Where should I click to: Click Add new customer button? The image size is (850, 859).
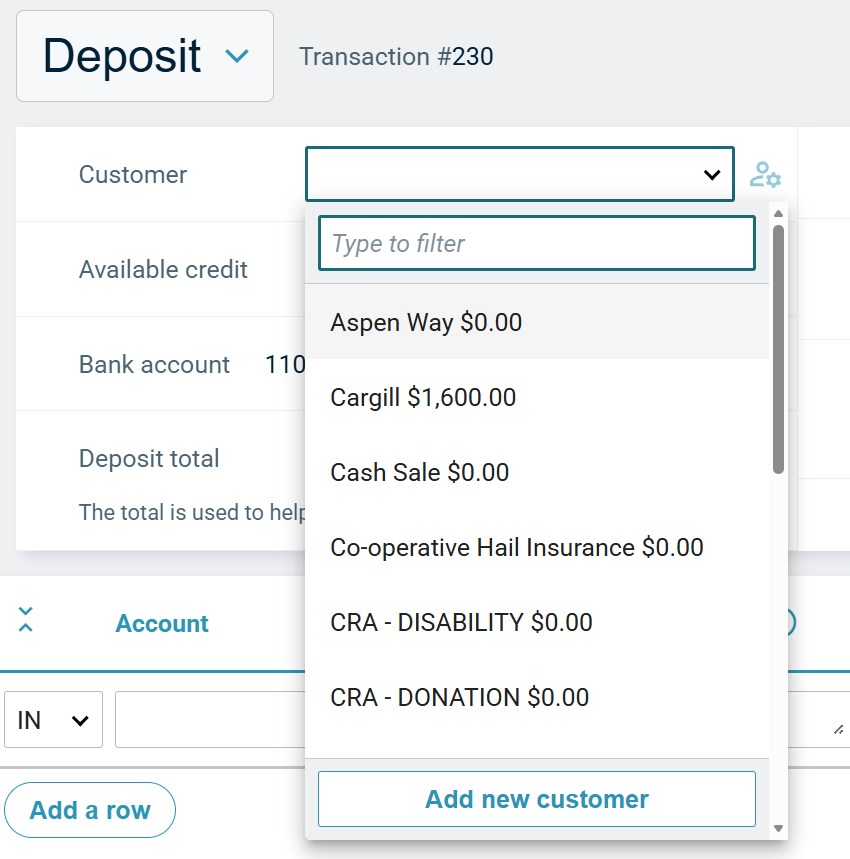pos(536,799)
